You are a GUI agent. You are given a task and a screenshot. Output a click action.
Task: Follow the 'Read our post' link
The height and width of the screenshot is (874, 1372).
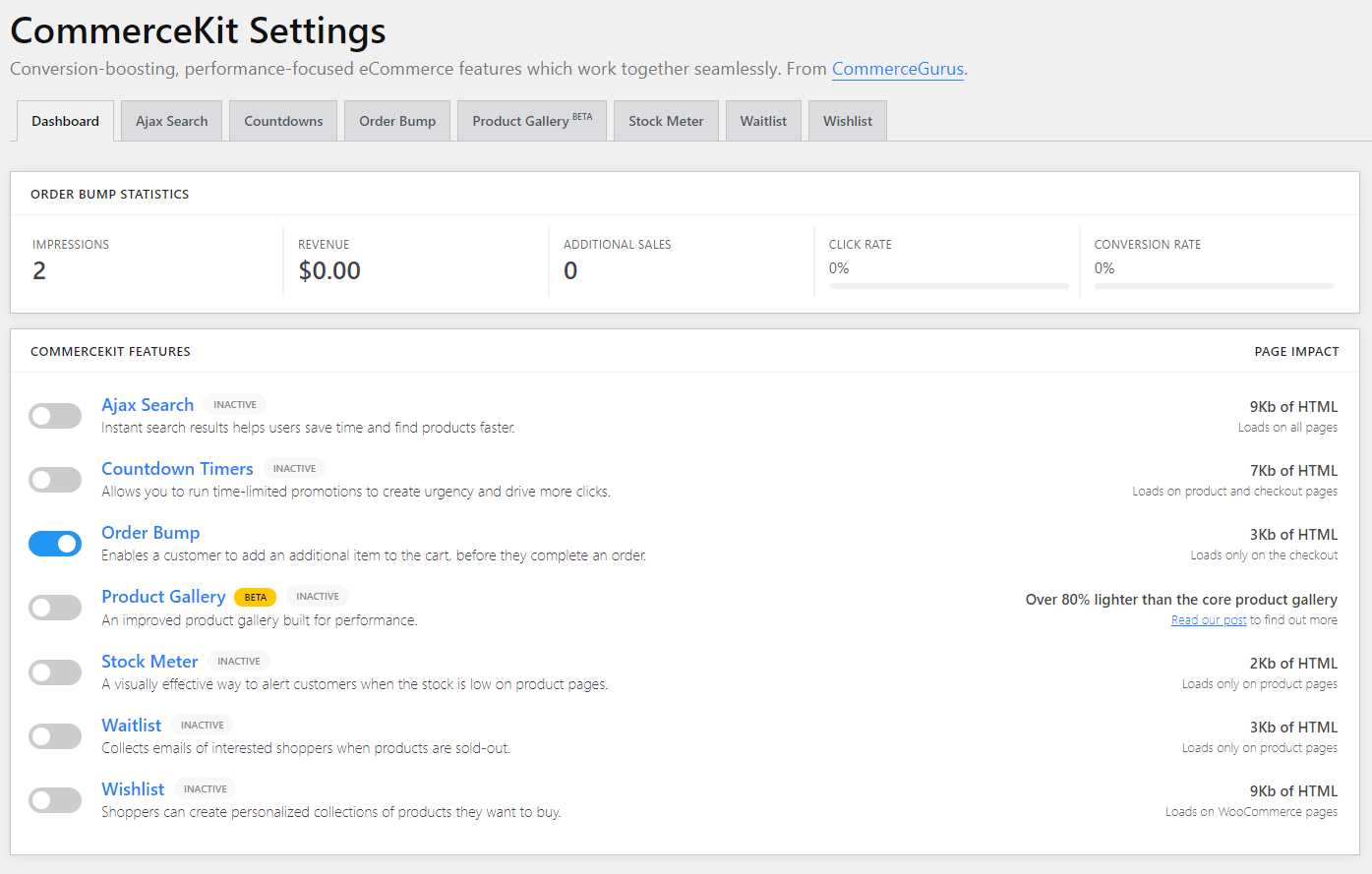click(1209, 620)
